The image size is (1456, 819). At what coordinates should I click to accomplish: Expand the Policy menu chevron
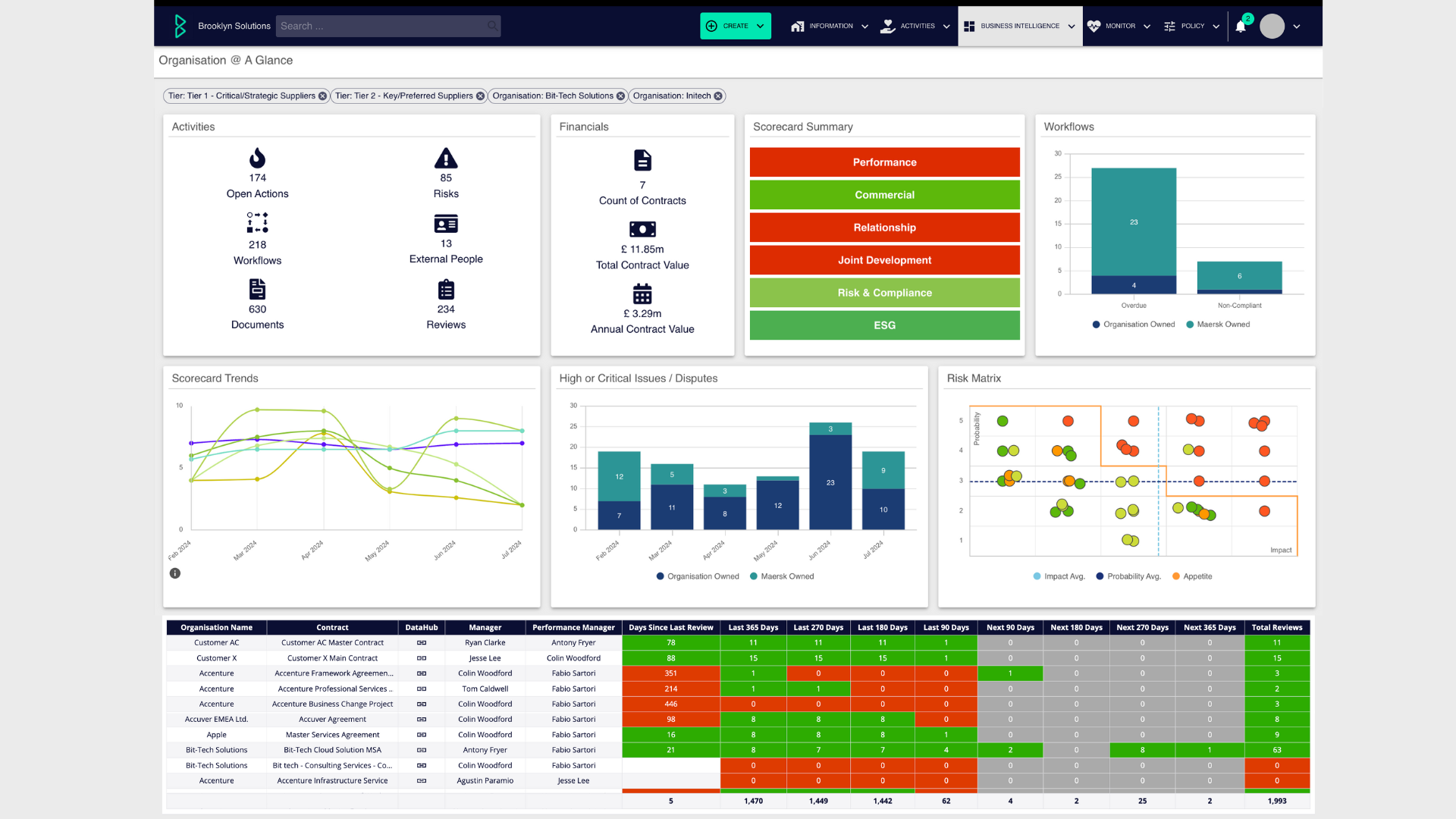point(1216,27)
